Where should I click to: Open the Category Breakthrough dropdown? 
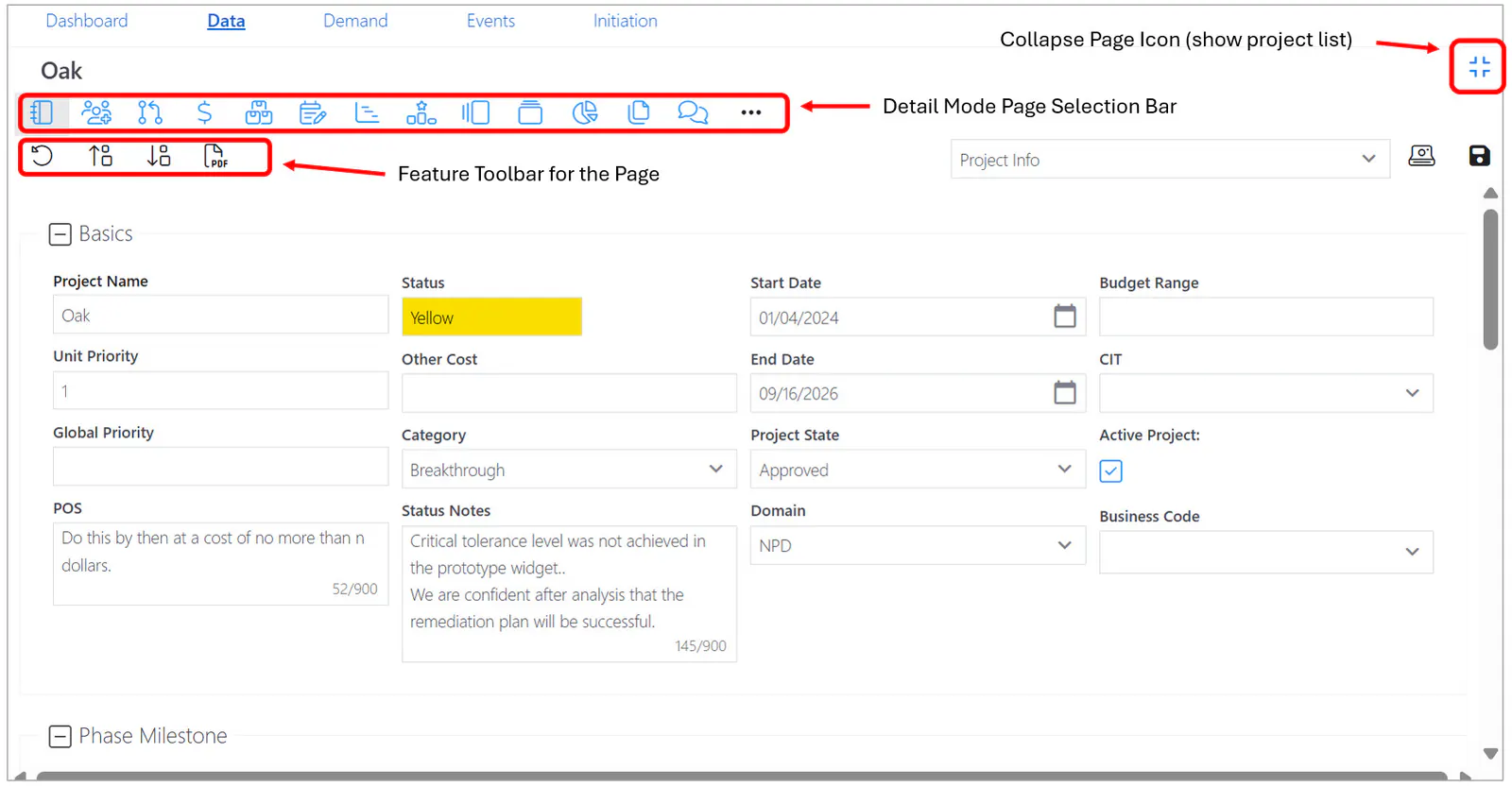tap(569, 470)
